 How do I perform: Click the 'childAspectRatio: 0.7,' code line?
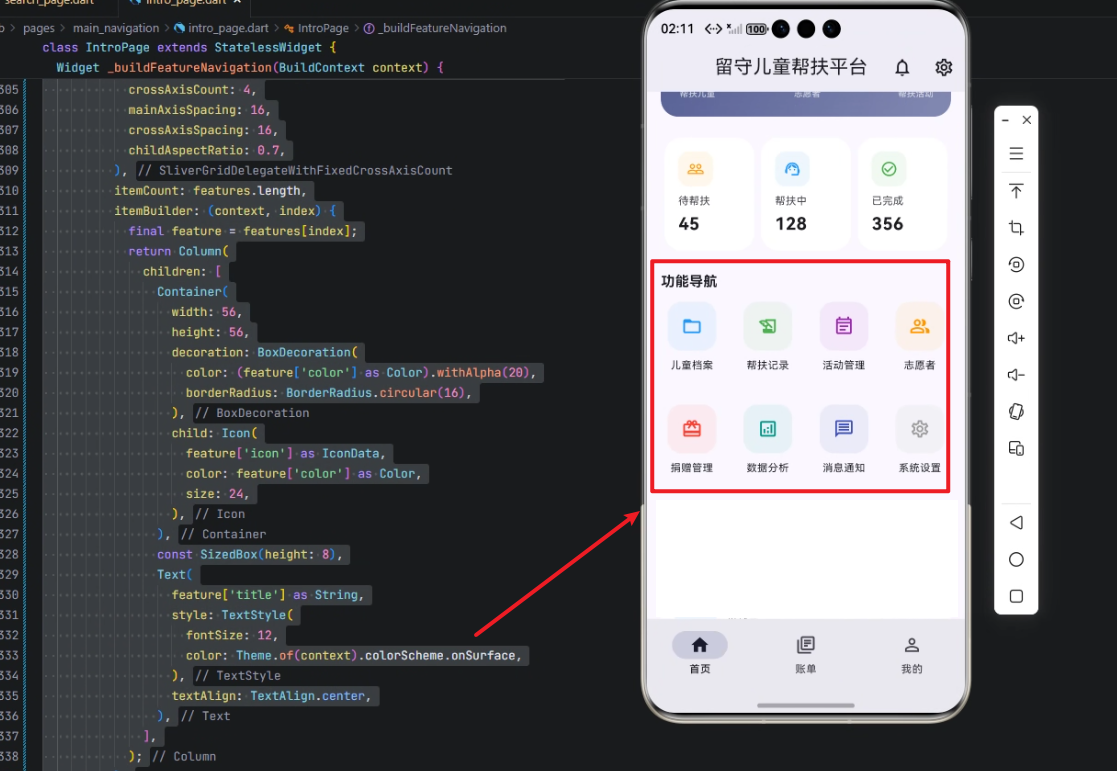206,150
